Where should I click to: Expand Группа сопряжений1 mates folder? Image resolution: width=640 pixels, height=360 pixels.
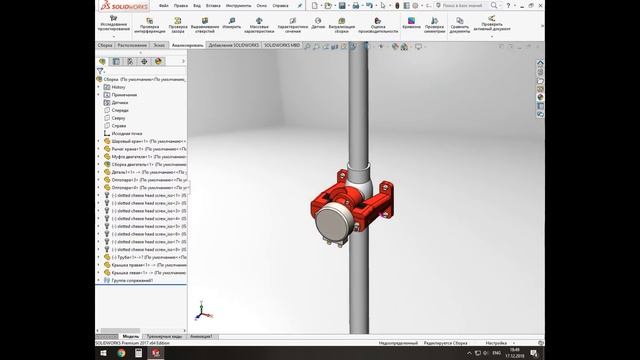click(x=98, y=280)
